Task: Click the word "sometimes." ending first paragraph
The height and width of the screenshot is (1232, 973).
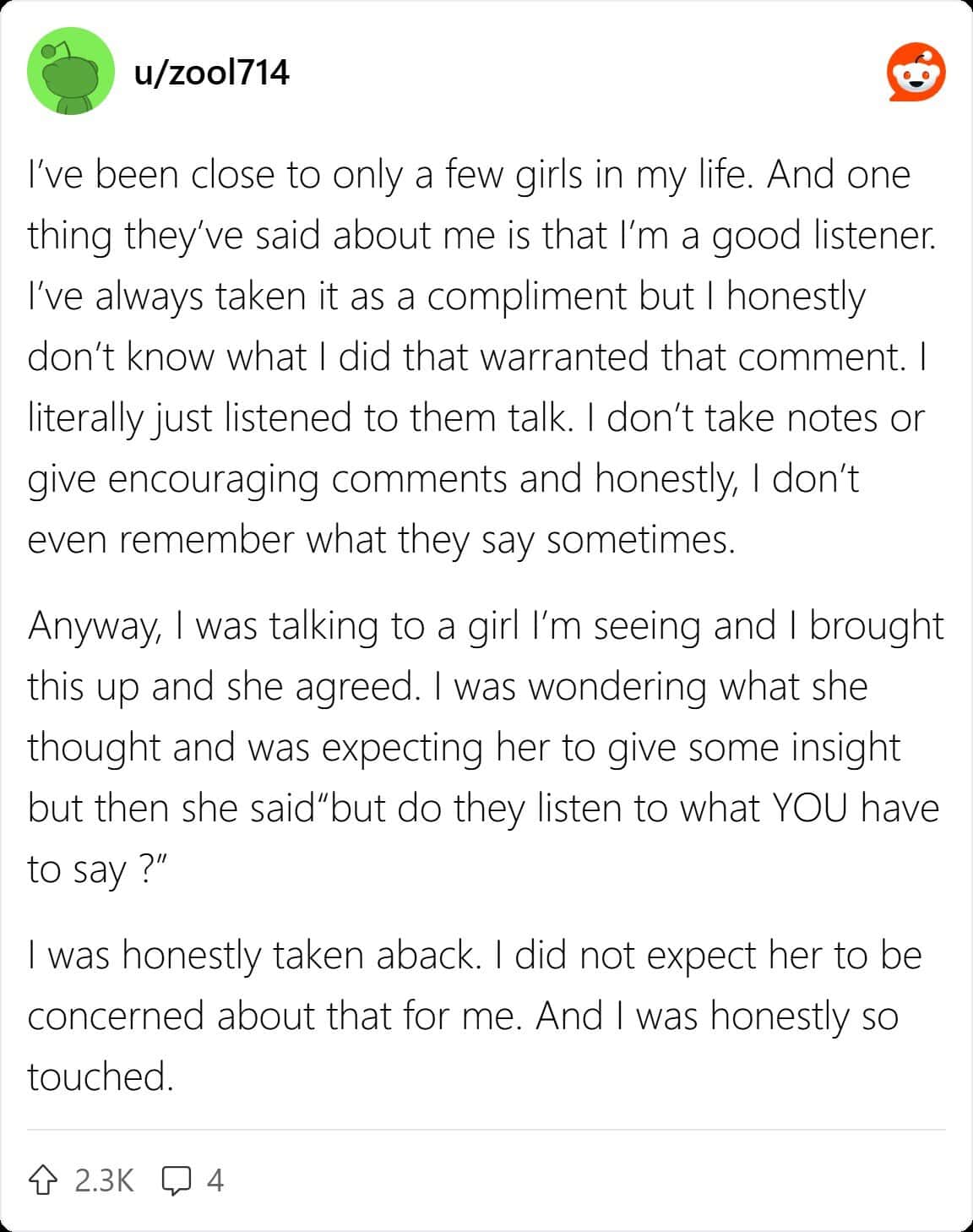Action: tap(641, 539)
